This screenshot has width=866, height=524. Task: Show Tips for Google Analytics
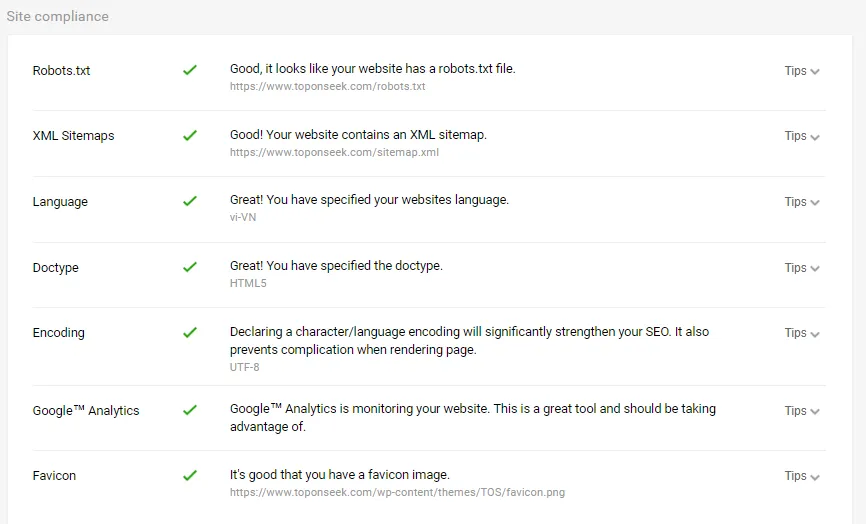(802, 411)
